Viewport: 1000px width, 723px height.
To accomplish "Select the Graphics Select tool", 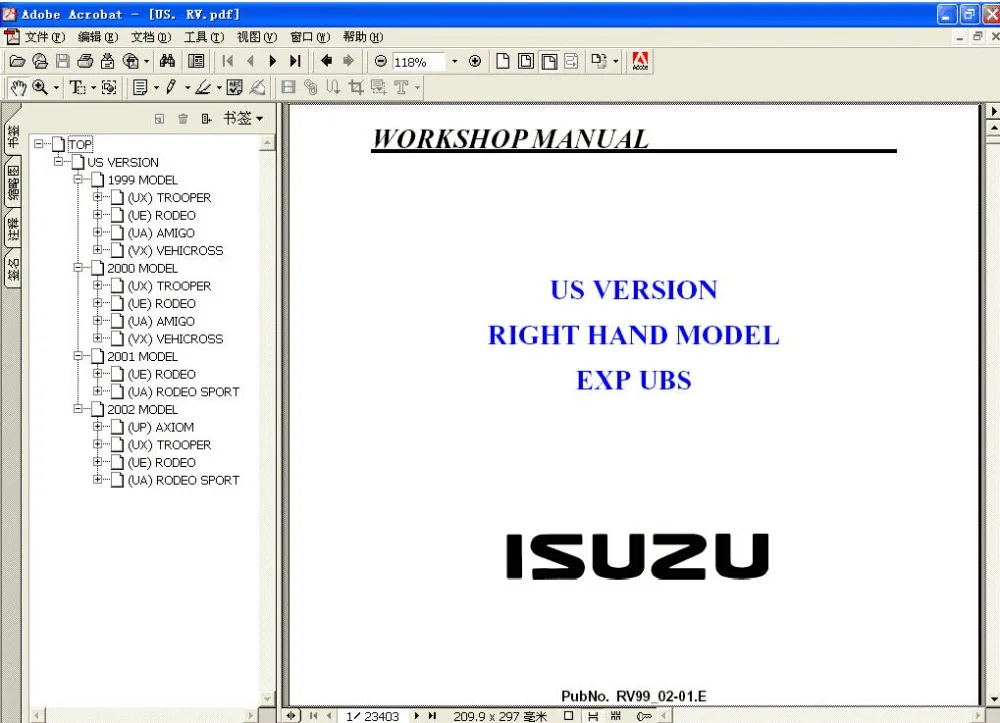I will tap(109, 87).
